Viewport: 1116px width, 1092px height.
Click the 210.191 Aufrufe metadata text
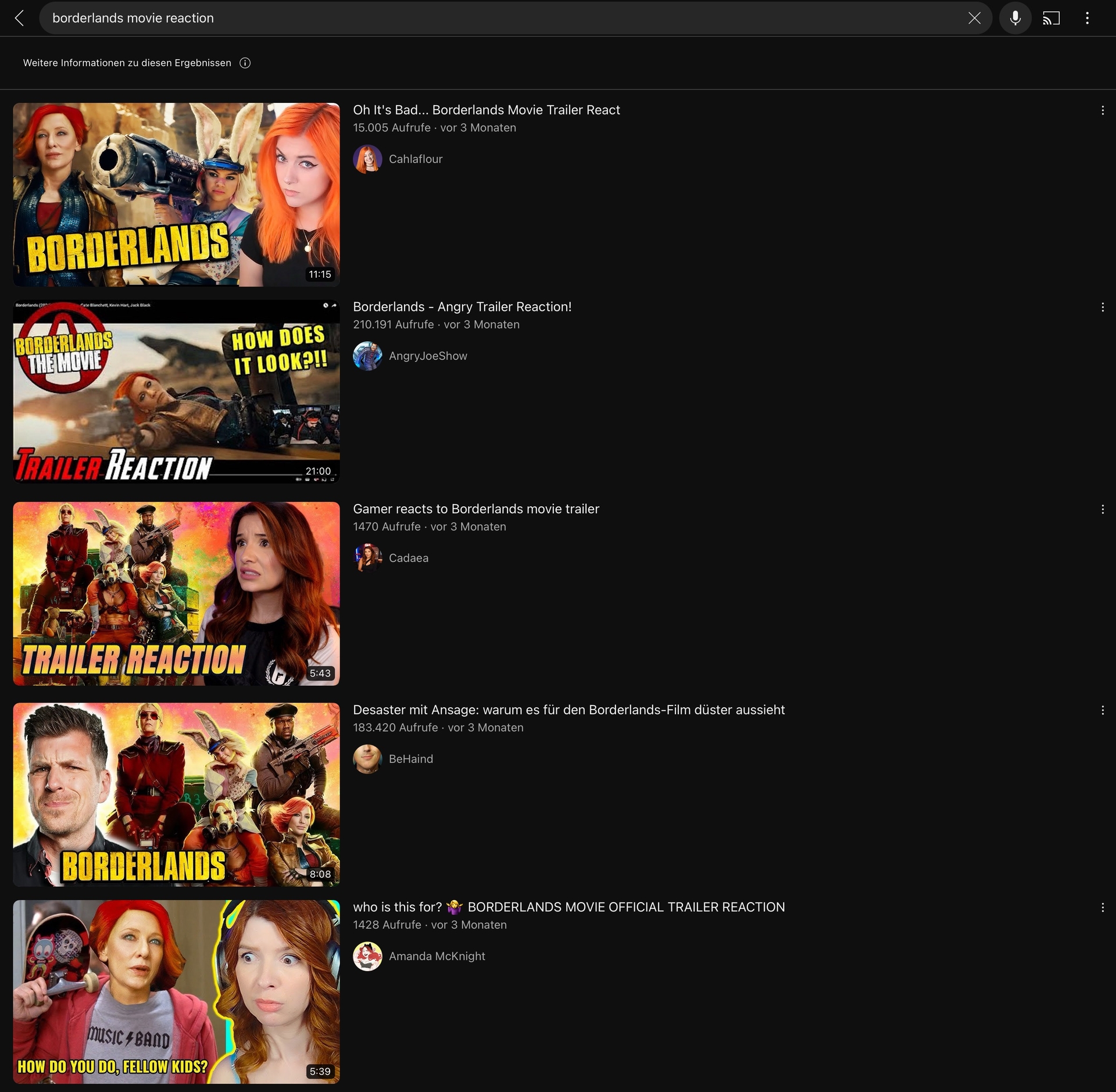(x=394, y=325)
